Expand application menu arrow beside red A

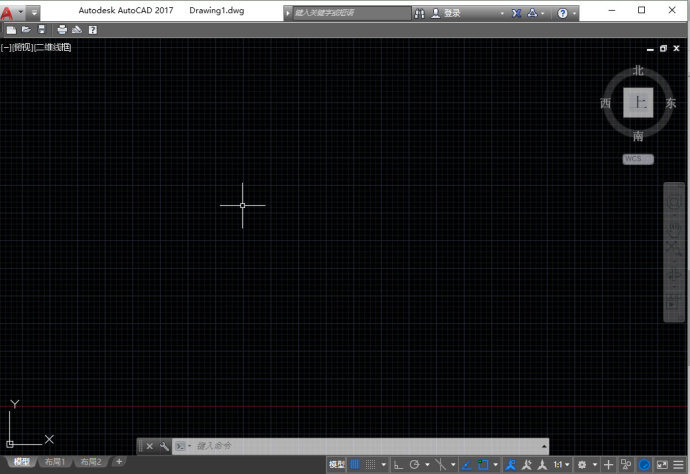[20, 13]
